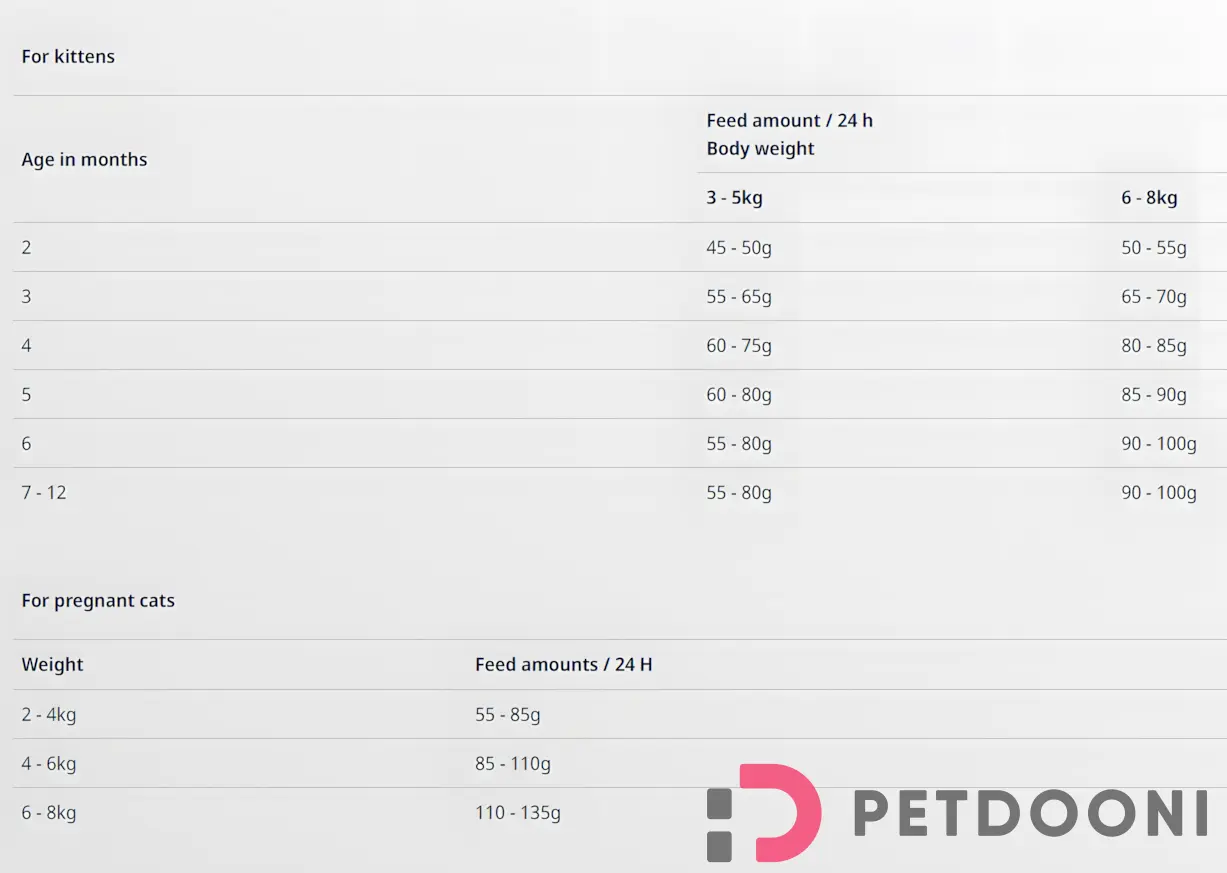Click "90 - 100g" in the age 6 row
1227x873 pixels.
point(1159,444)
